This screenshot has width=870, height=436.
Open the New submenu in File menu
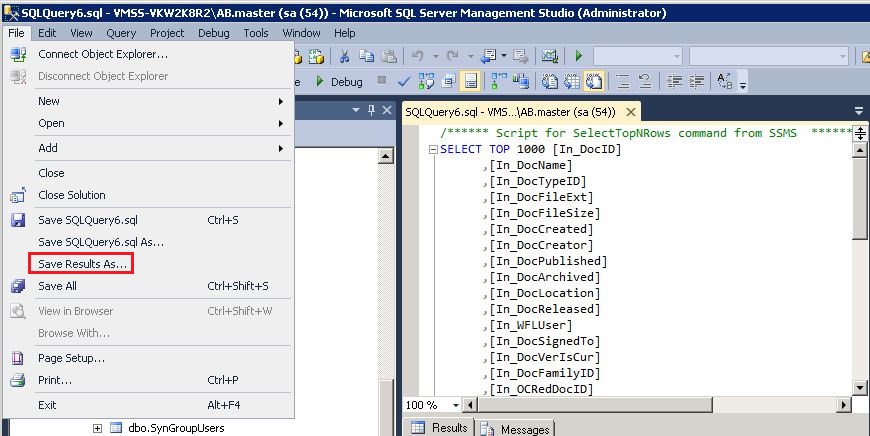(149, 101)
